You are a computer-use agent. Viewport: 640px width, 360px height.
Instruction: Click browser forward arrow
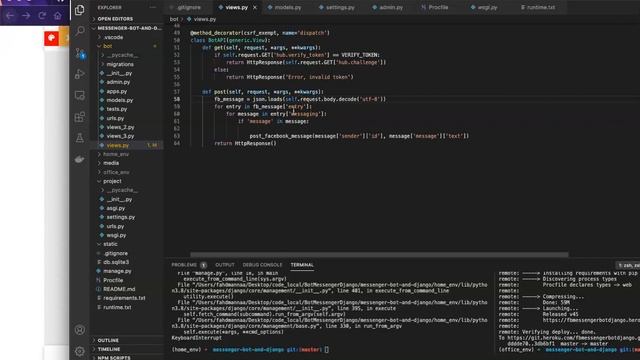[x=26, y=16]
